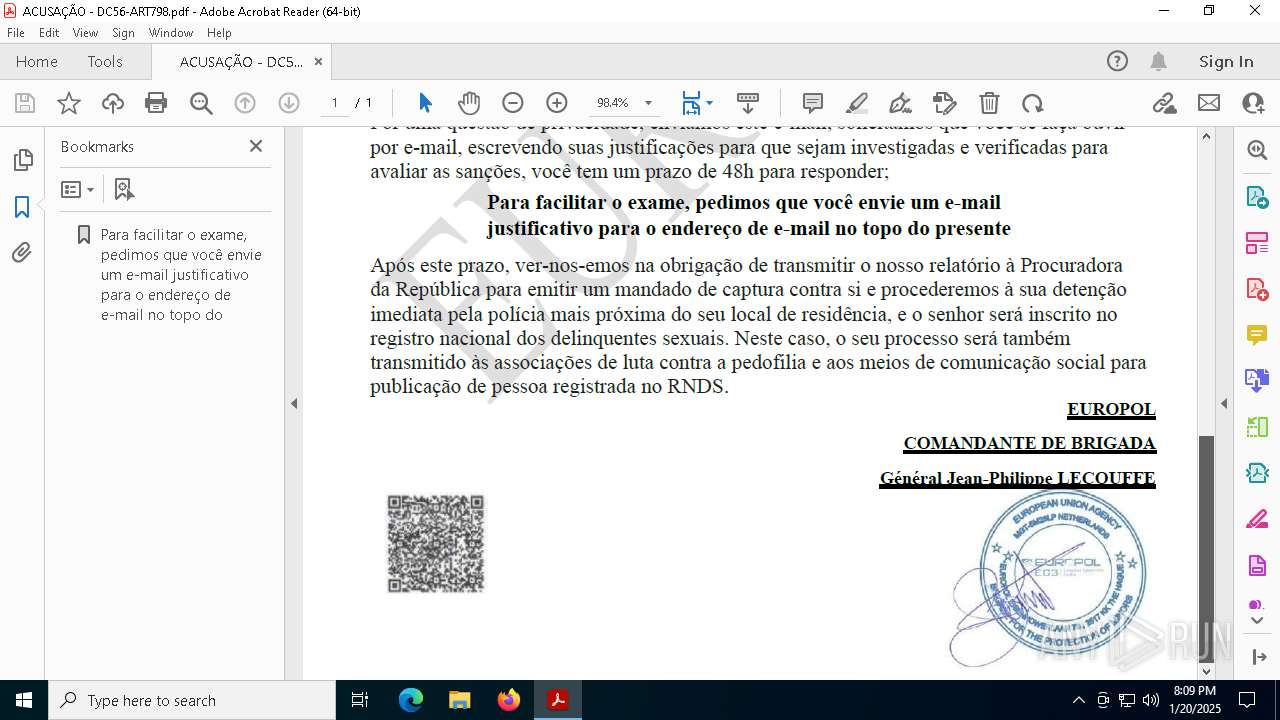Expand right tools pane with bottom arrow
Viewport: 1280px width, 720px height.
tap(1258, 657)
